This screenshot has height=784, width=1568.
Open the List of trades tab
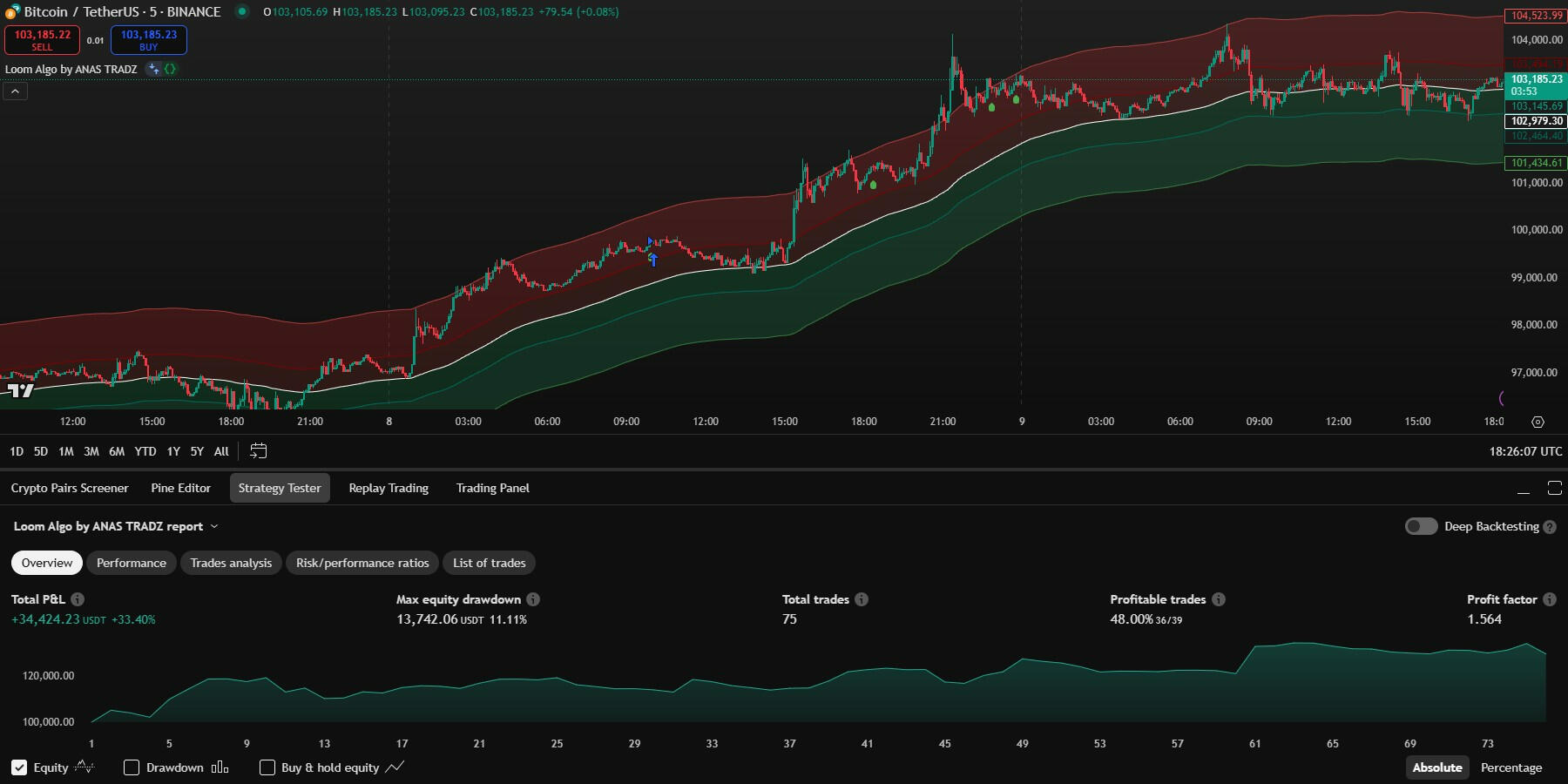(489, 563)
